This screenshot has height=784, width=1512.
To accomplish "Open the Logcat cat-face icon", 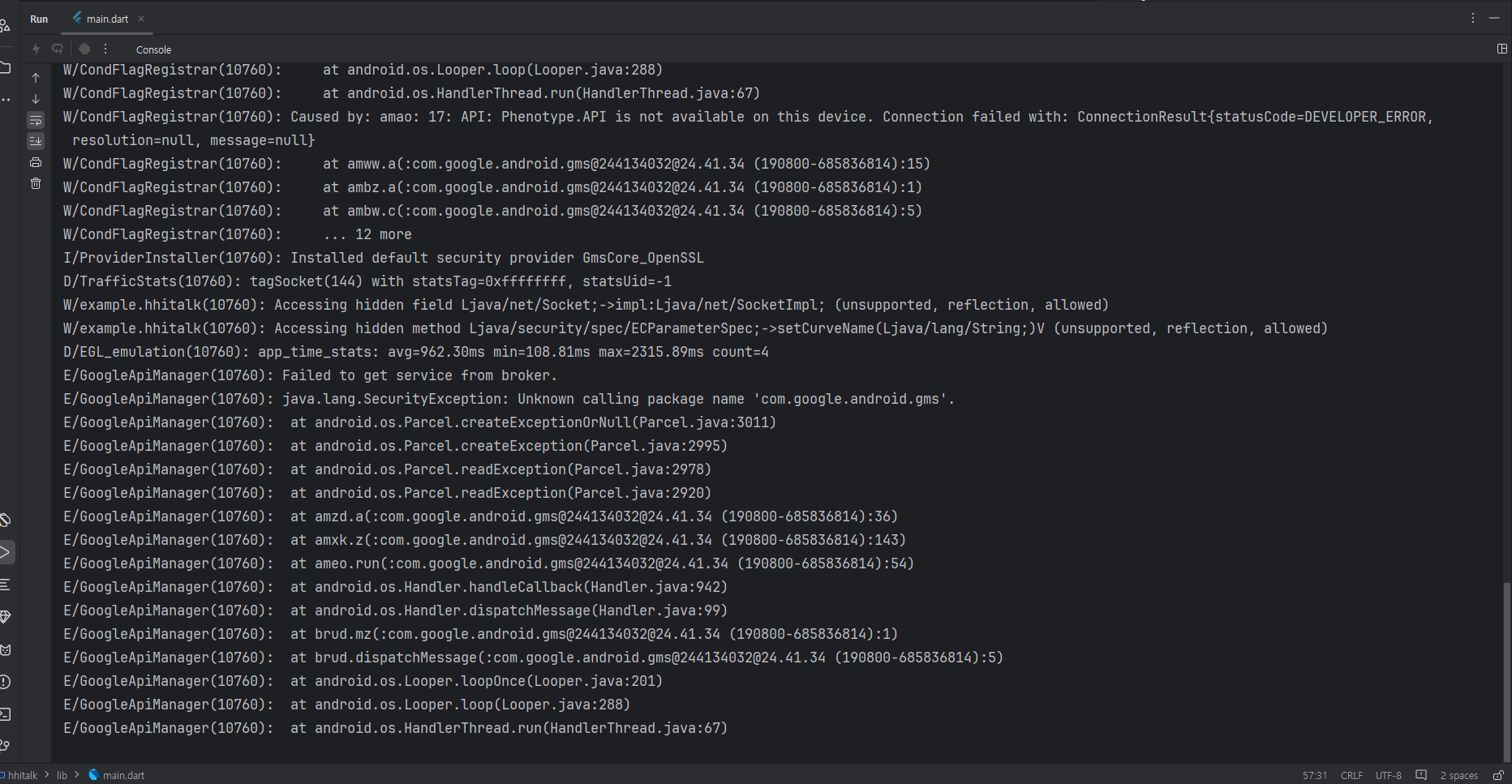I will (x=5, y=649).
